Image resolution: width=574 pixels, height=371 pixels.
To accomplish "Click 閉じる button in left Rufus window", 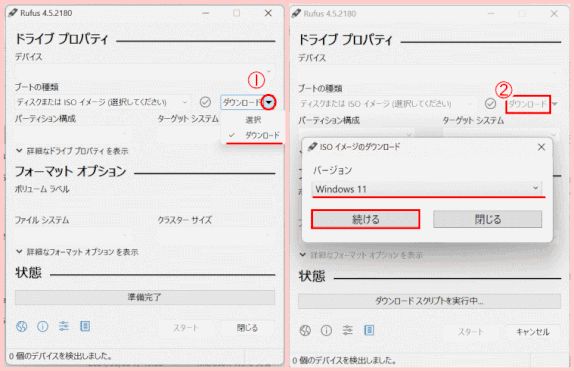I will (247, 328).
